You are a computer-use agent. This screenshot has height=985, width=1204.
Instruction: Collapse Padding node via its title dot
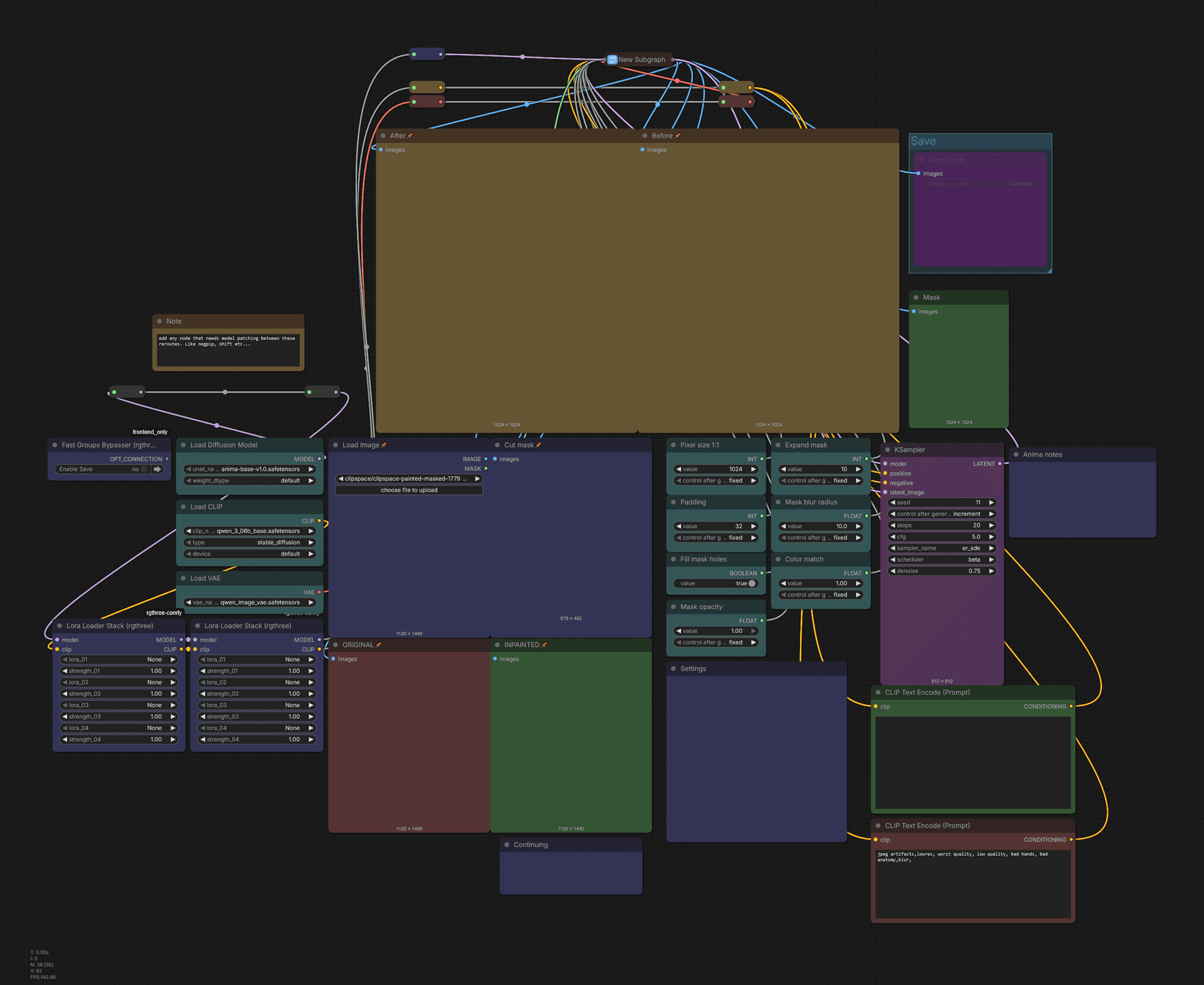click(673, 502)
